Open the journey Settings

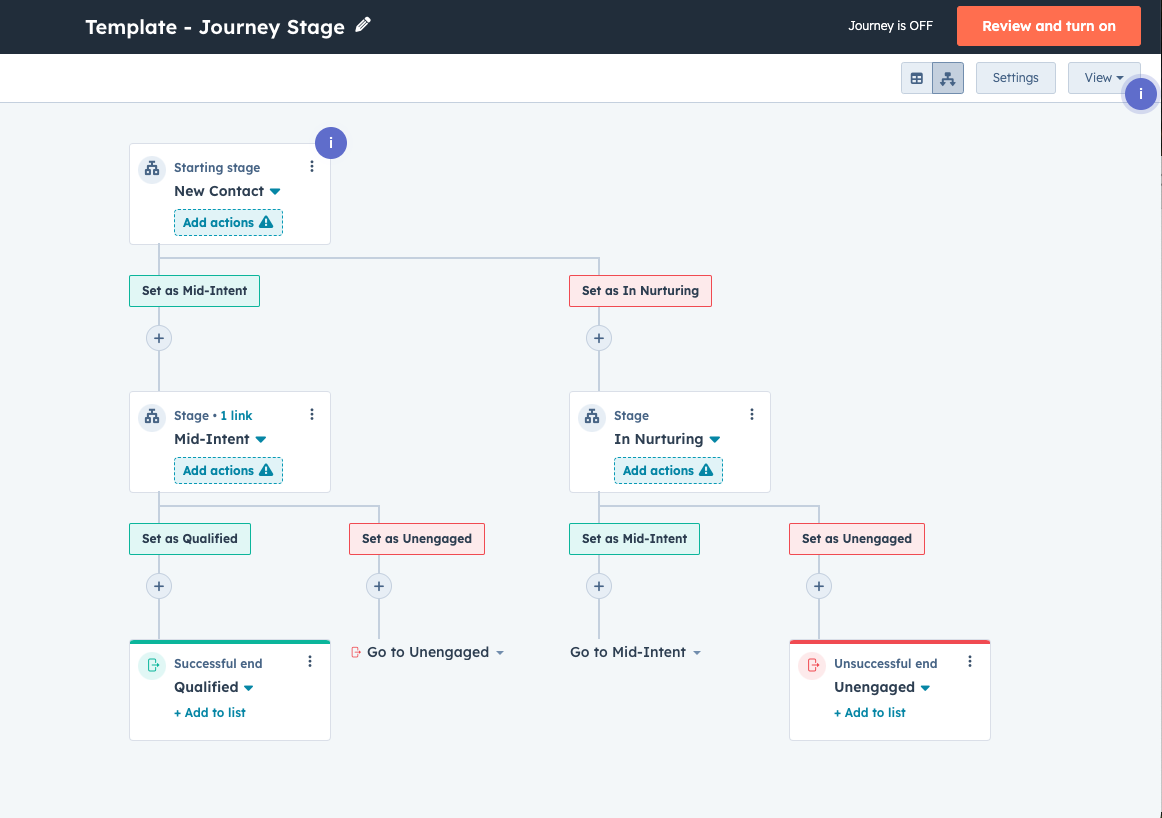coord(1015,77)
